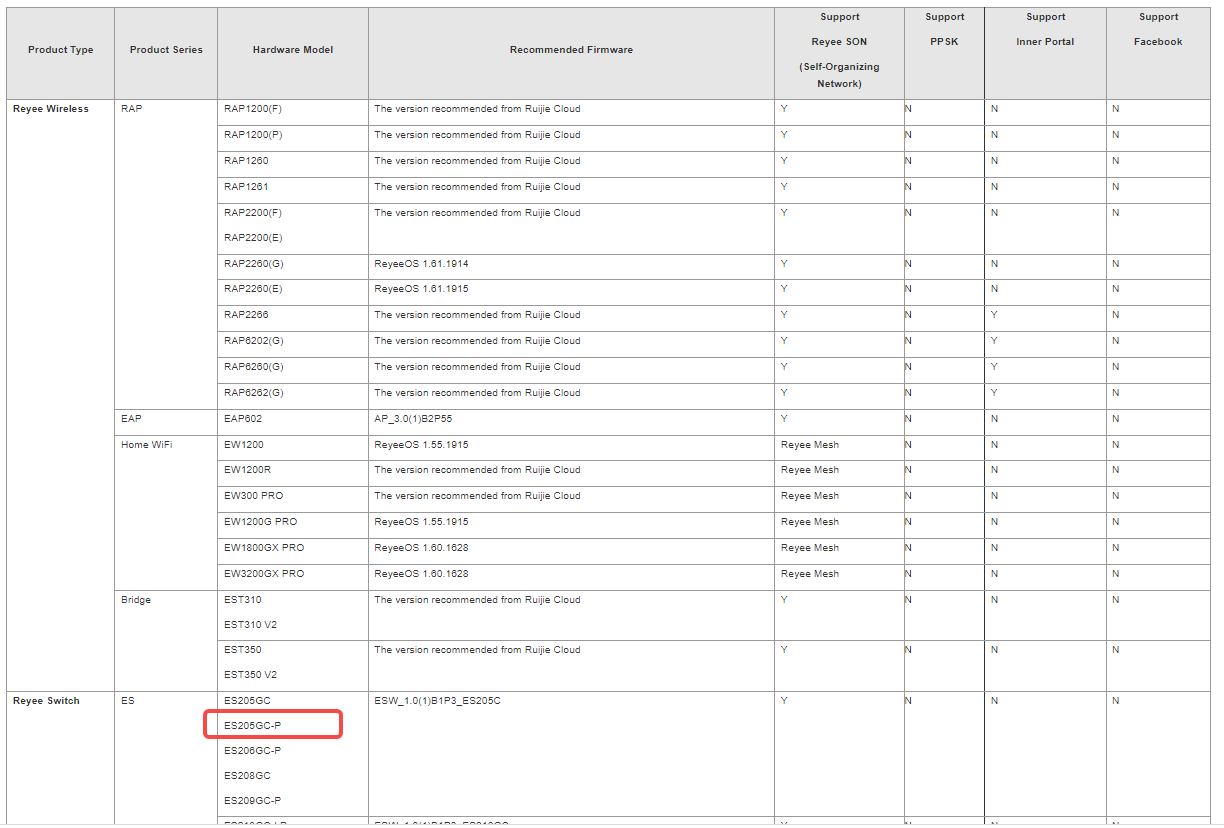Click Reyee Mesh in the EW3200GX PRO row
1224x828 pixels.
810,574
